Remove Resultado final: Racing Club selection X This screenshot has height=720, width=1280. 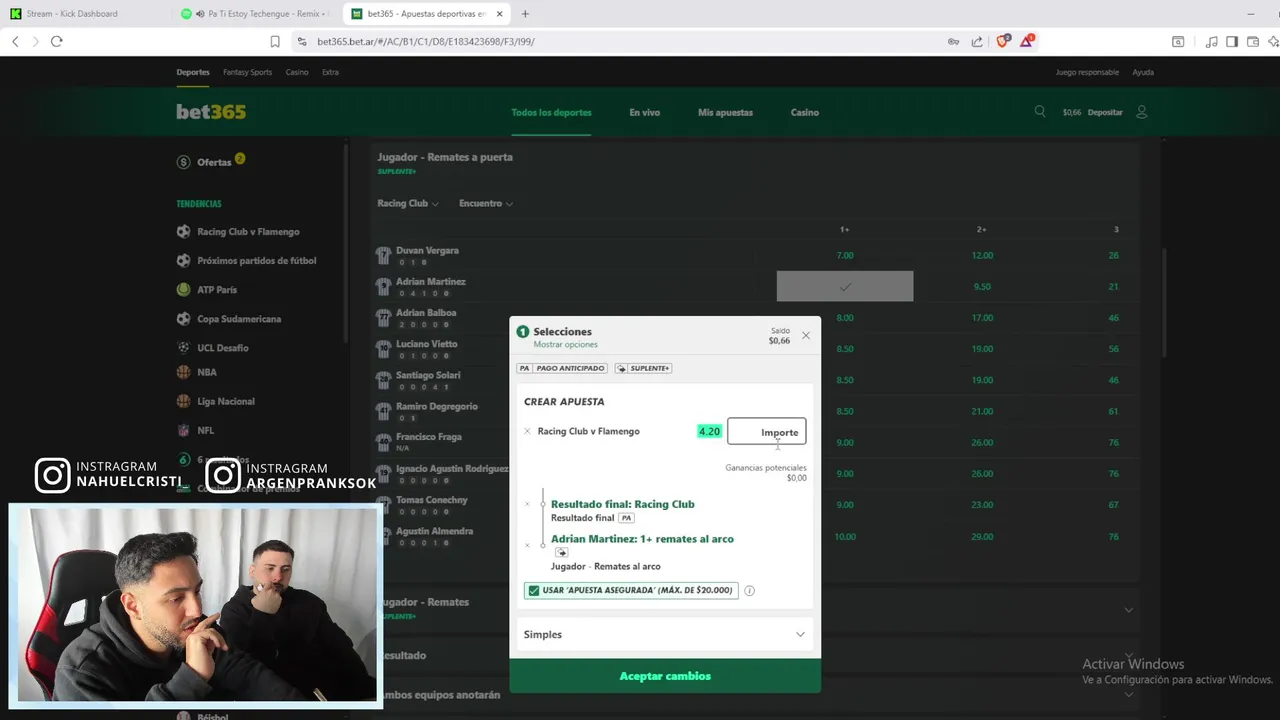click(x=527, y=504)
